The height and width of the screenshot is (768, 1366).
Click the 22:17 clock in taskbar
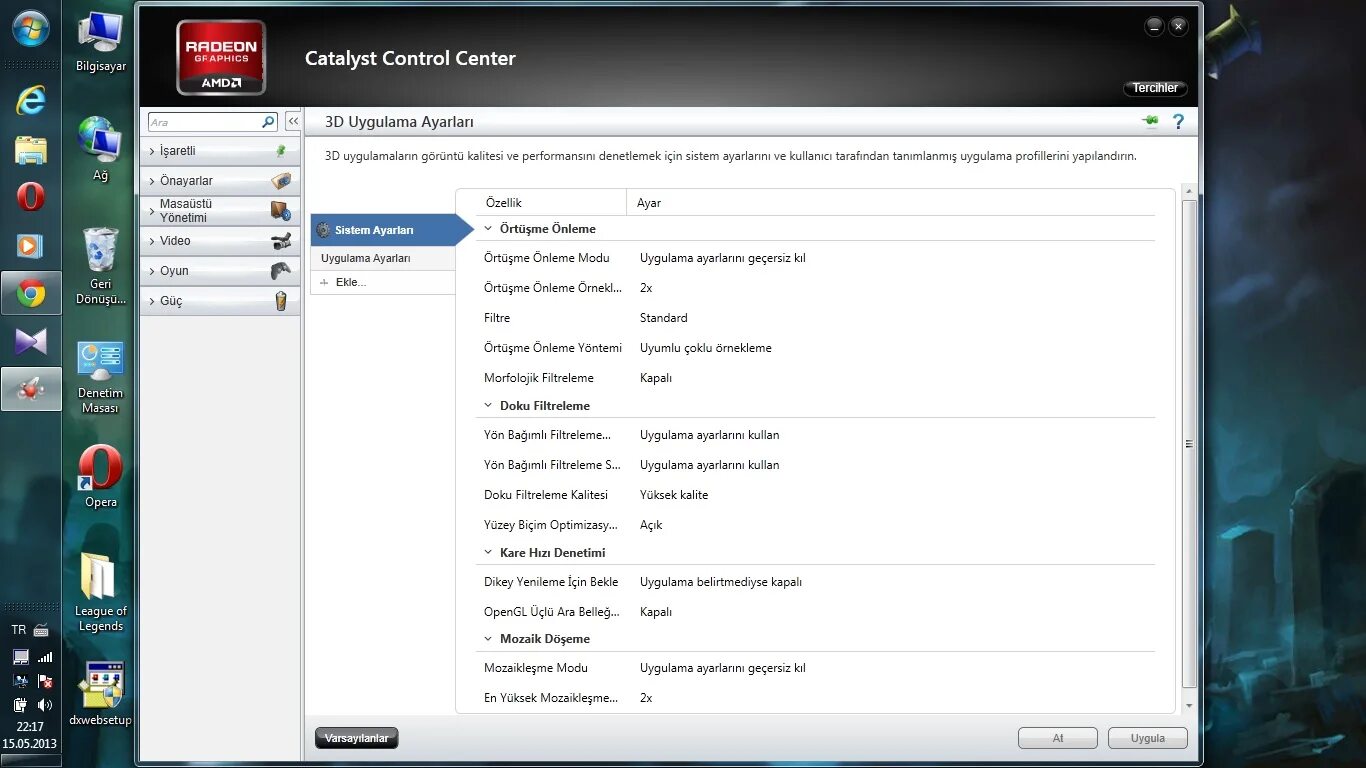[x=30, y=727]
